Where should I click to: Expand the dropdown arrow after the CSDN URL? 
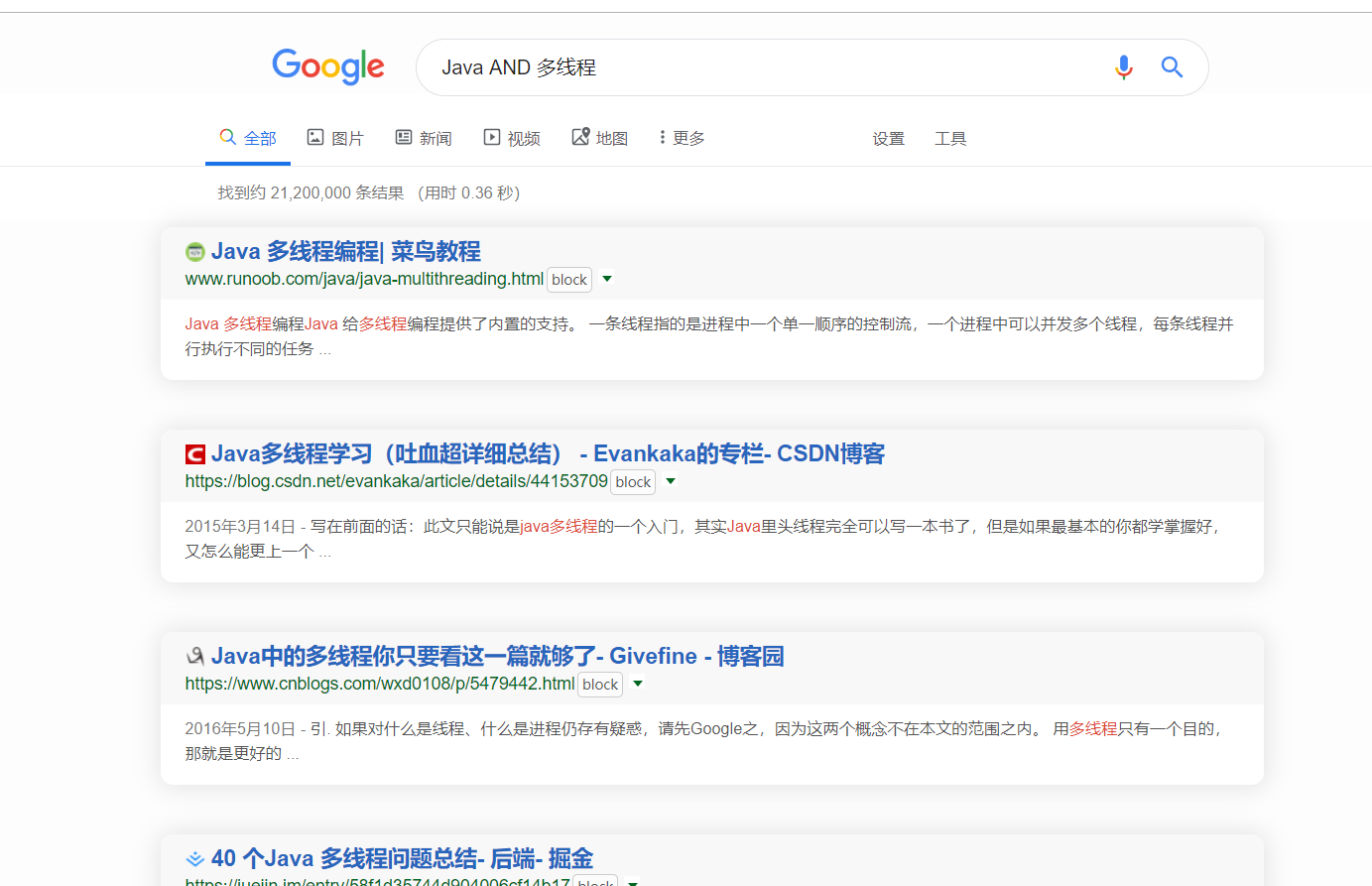(x=671, y=481)
